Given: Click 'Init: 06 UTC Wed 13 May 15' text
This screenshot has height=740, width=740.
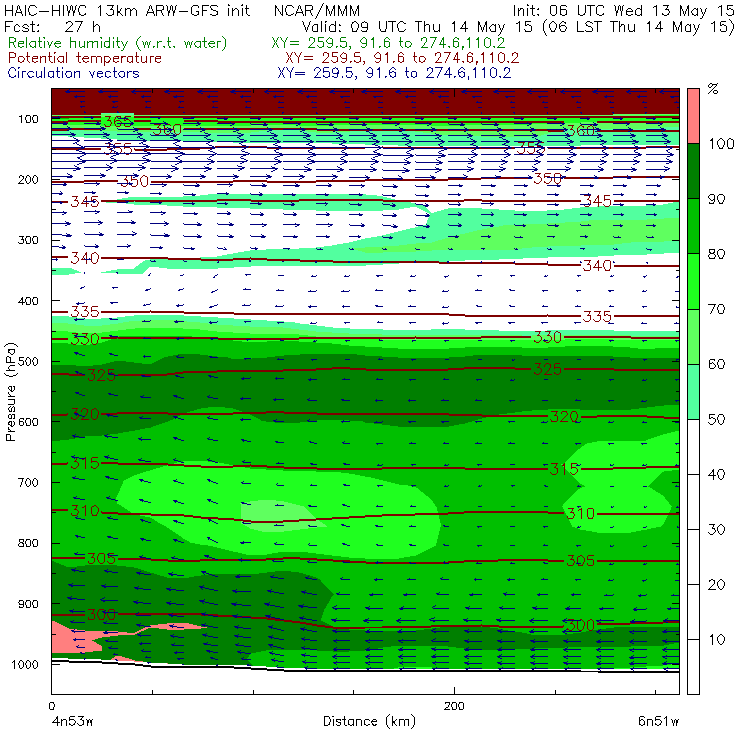Looking at the screenshot, I should tap(623, 10).
